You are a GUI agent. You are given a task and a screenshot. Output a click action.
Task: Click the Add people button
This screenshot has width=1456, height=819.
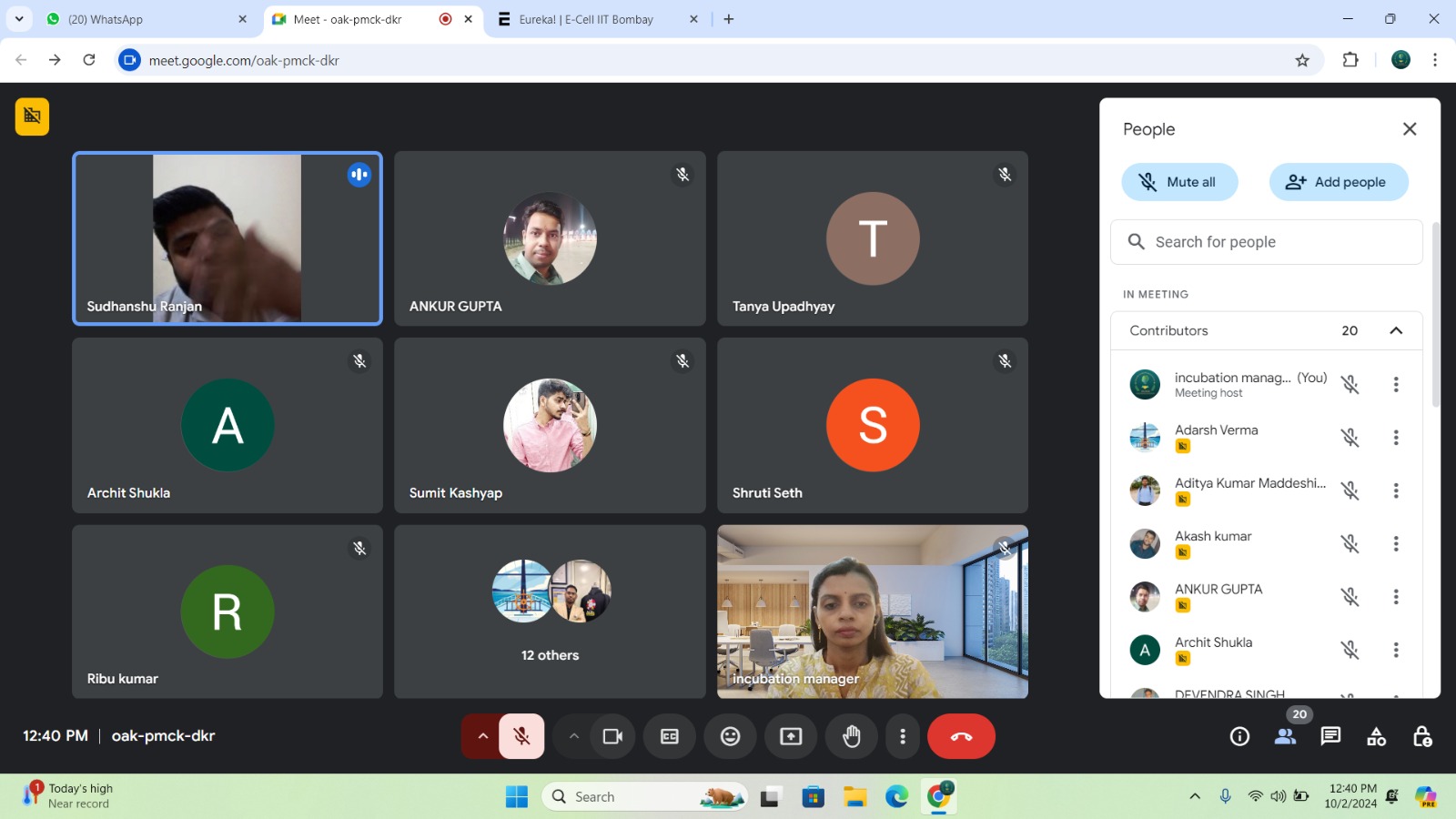tap(1338, 182)
